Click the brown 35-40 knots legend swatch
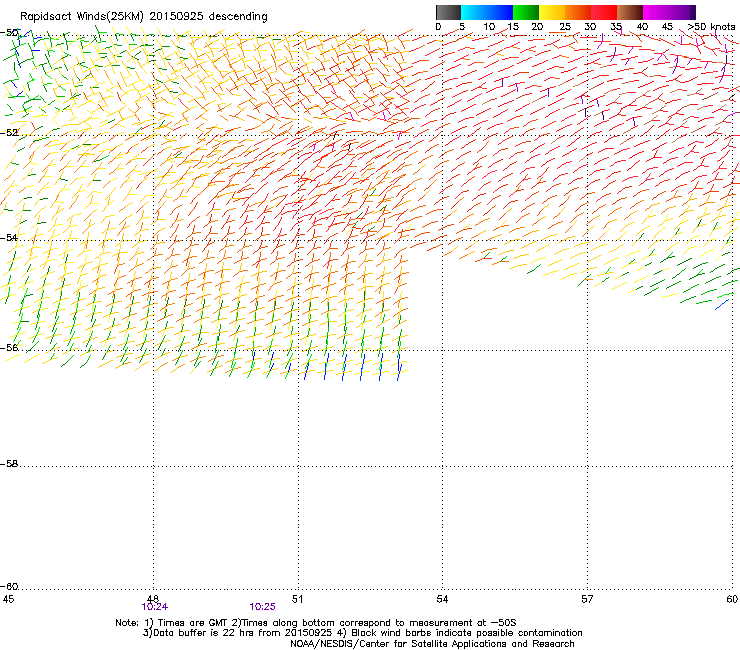This screenshot has width=740, height=650. pyautogui.click(x=630, y=12)
